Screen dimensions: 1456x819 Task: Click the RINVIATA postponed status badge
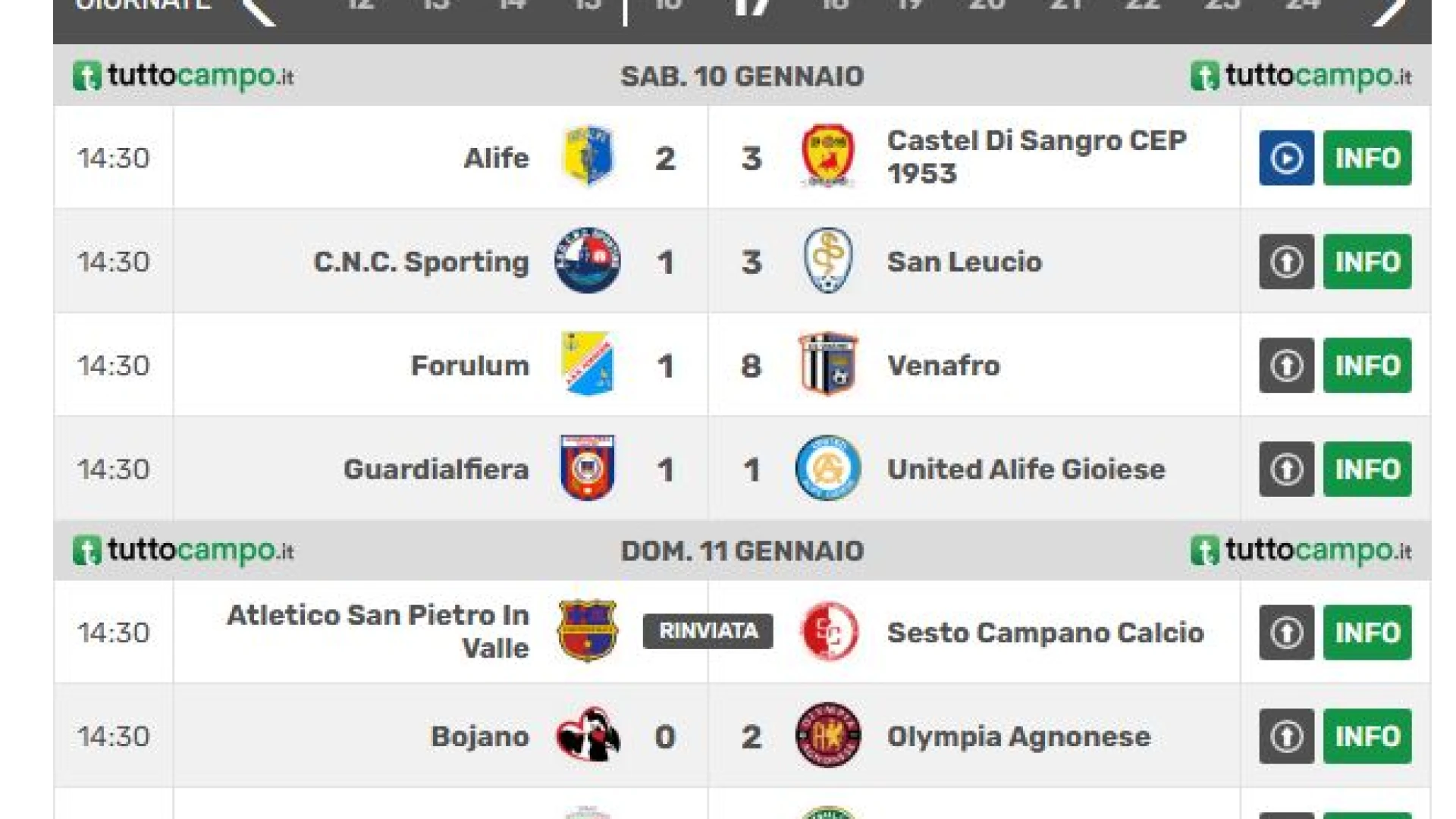708,631
